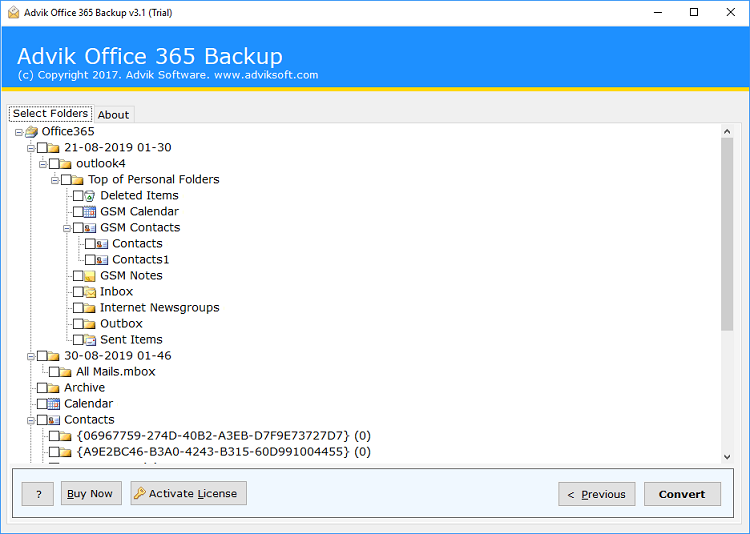Image resolution: width=750 pixels, height=534 pixels.
Task: Click the GSM Contacts card icon
Action: (x=89, y=228)
